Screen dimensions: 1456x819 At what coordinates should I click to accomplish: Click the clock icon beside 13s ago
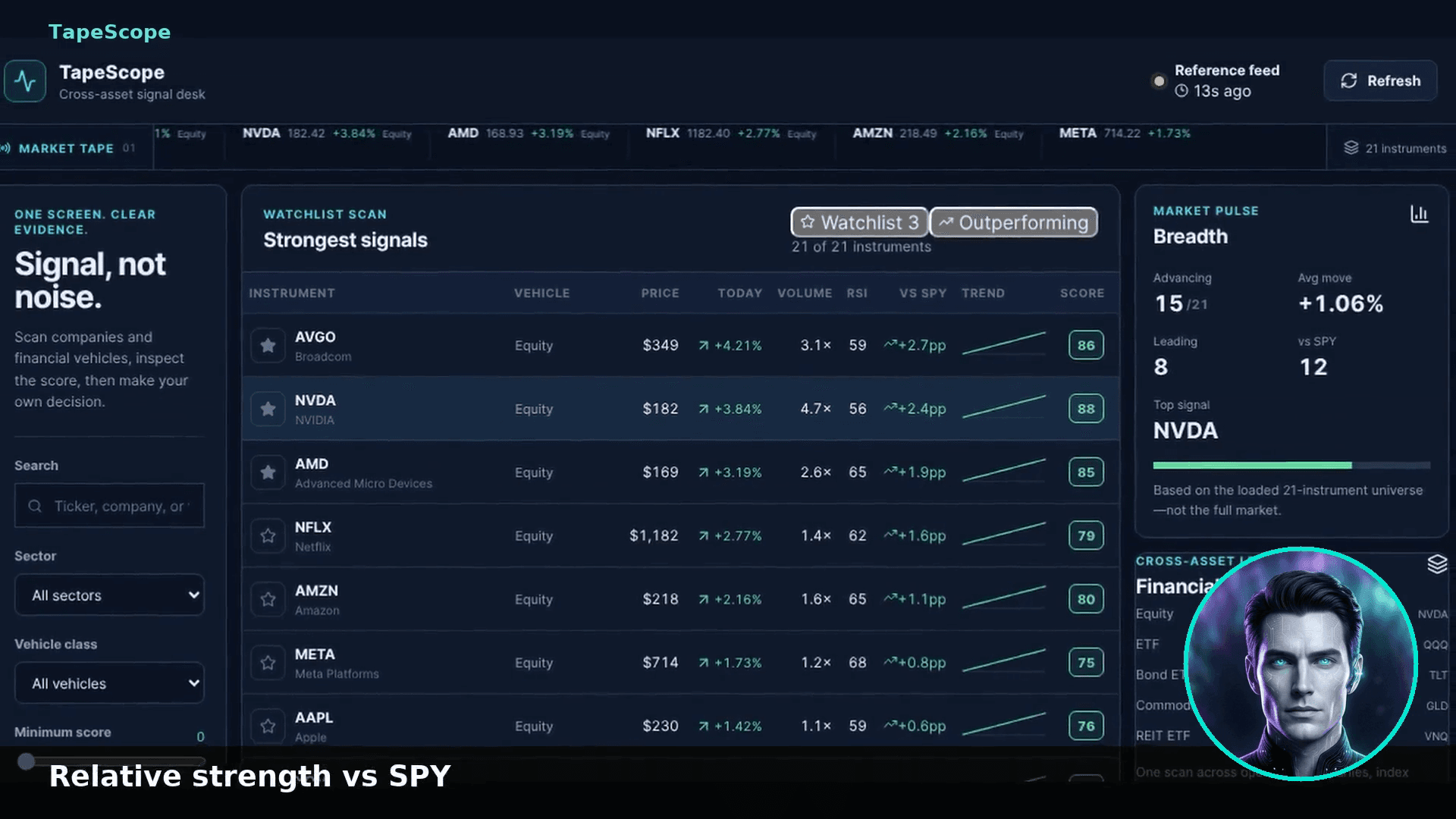pyautogui.click(x=1181, y=91)
